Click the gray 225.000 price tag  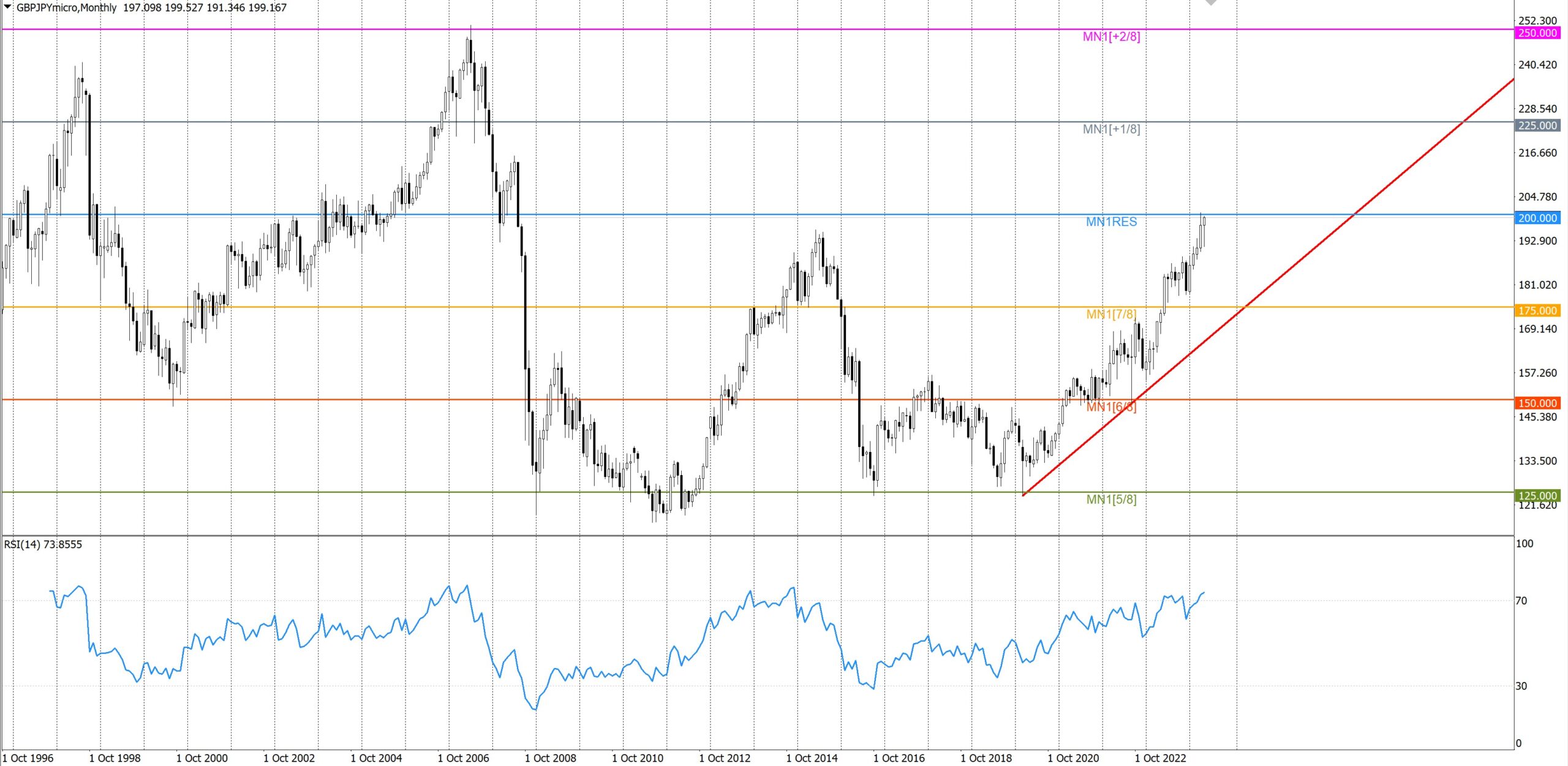[1537, 126]
